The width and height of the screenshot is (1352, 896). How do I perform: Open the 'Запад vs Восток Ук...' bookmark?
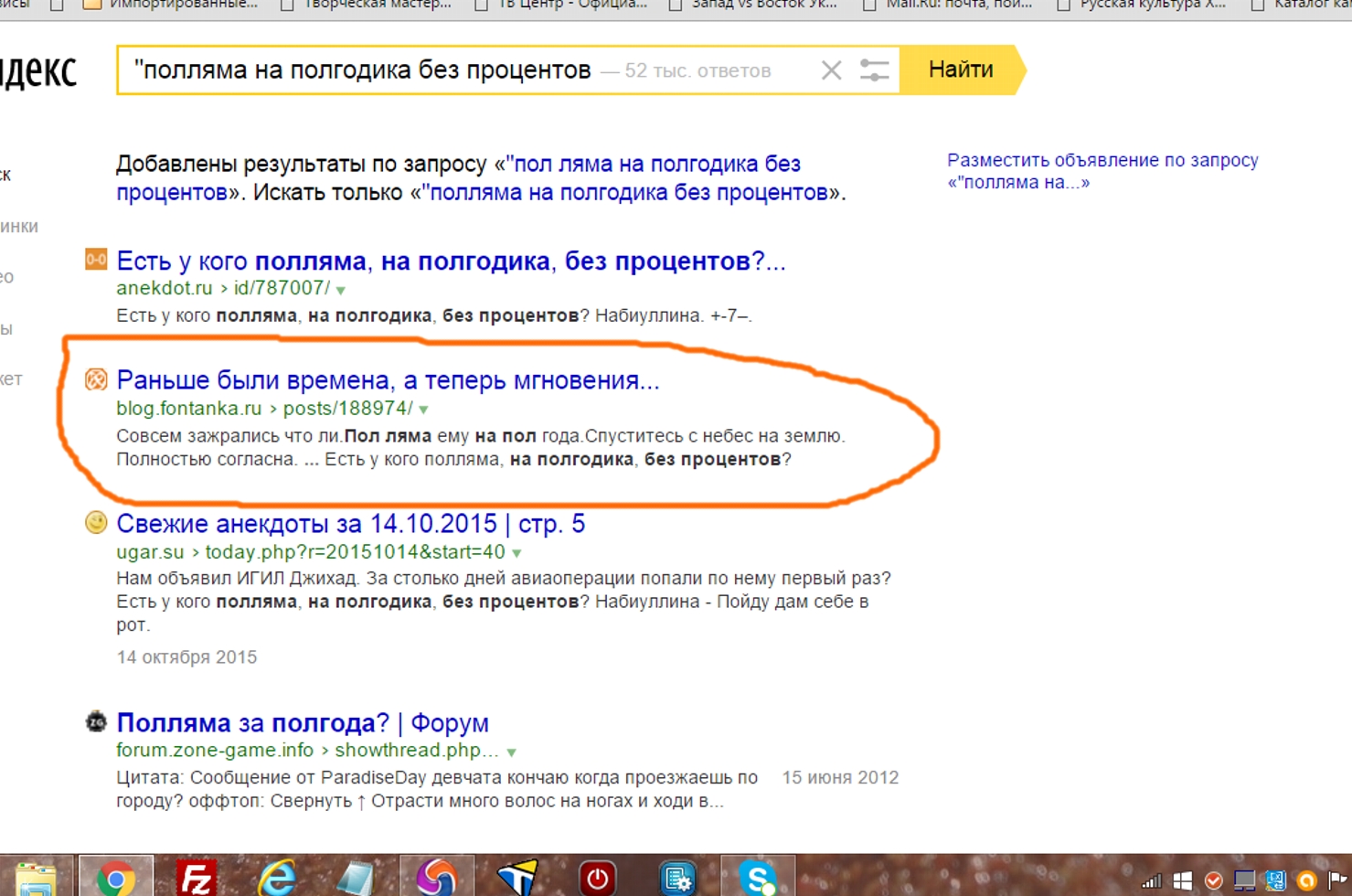click(753, 5)
